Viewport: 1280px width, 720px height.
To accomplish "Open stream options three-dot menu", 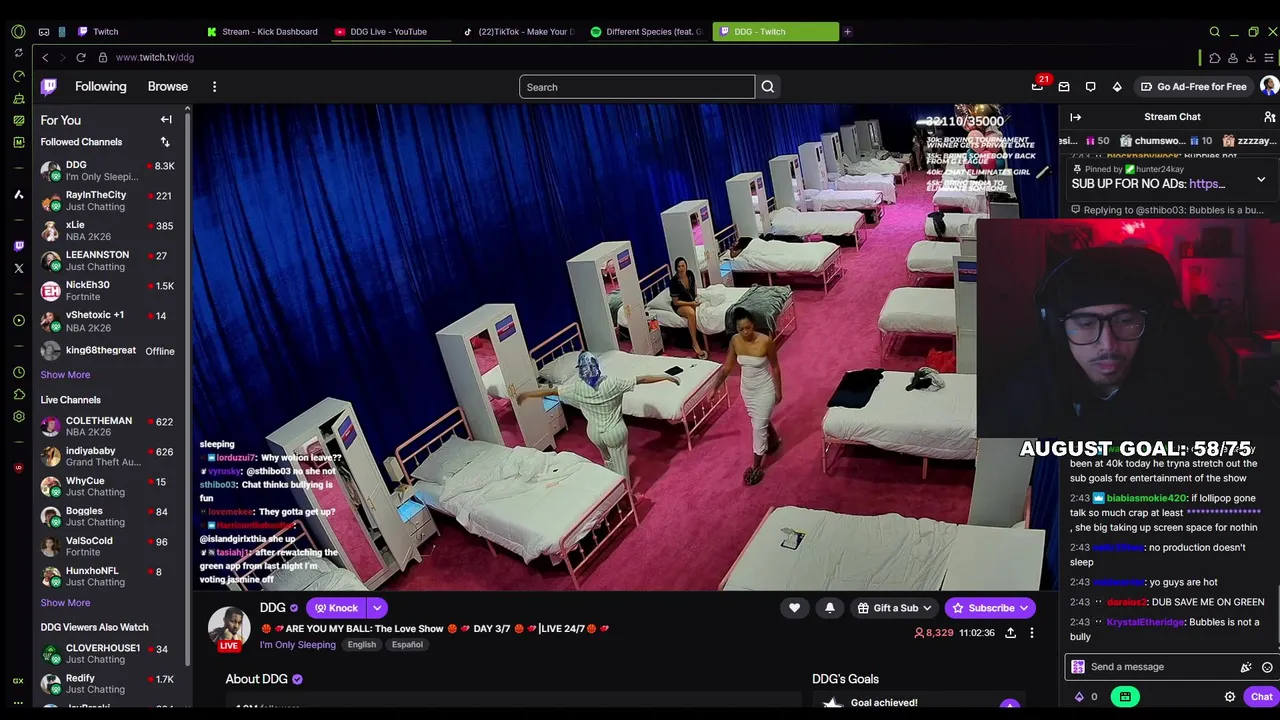I will click(1032, 633).
